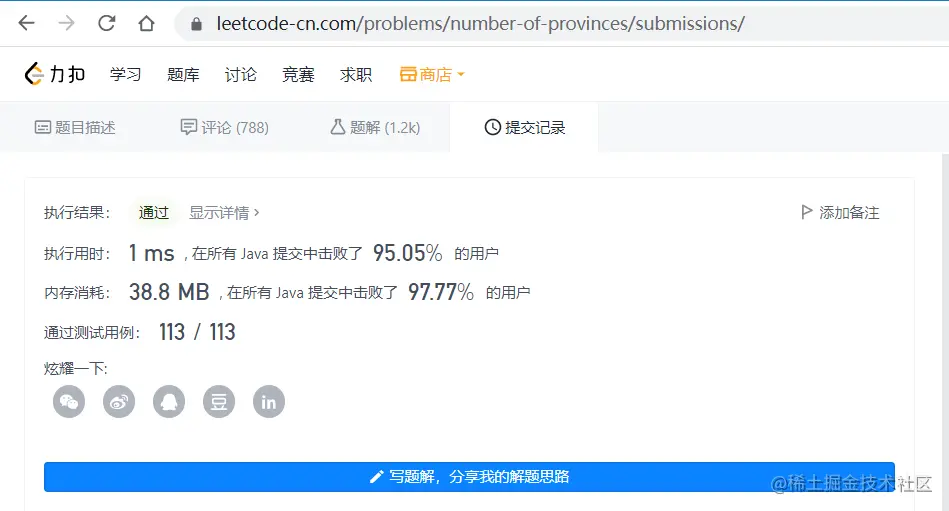The width and height of the screenshot is (949, 511).
Task: Click the 1 ms runtime value
Action: click(151, 253)
